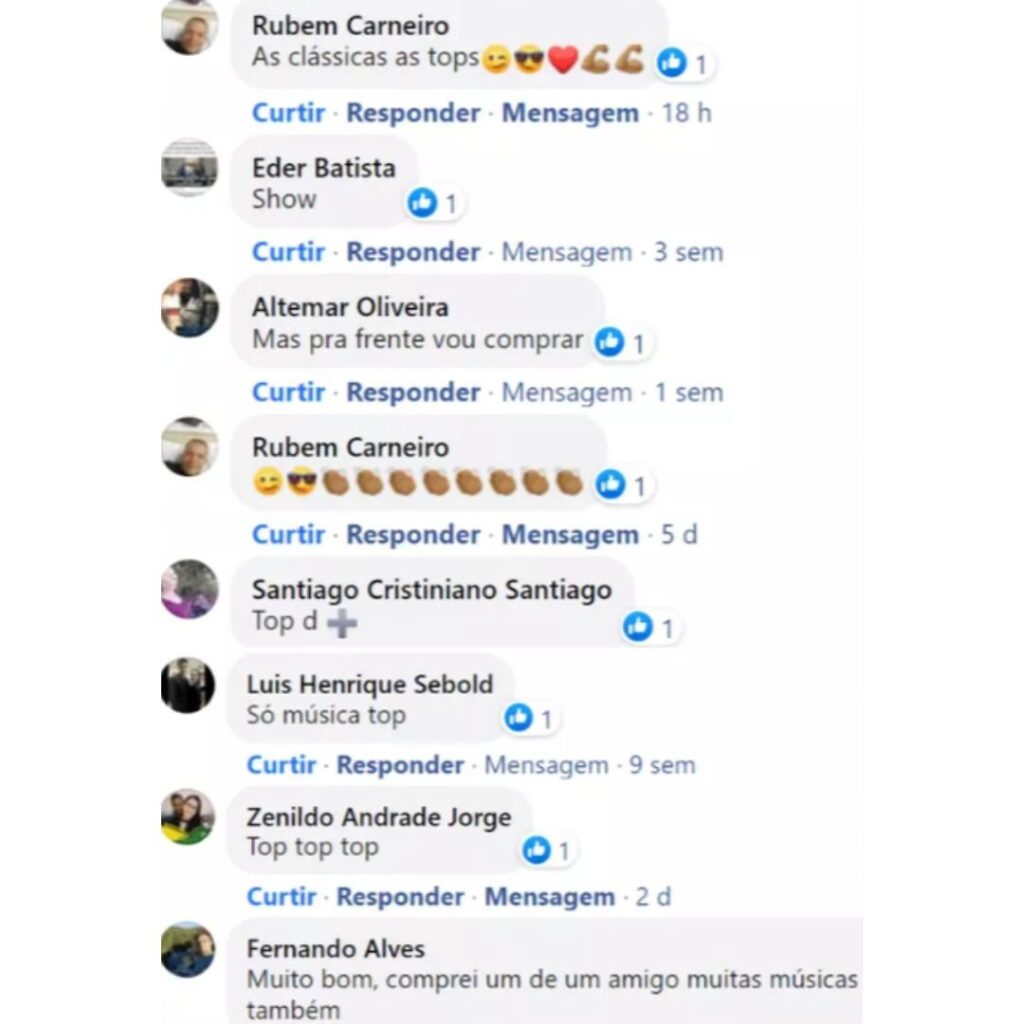The width and height of the screenshot is (1024, 1024).
Task: Click Luis Henrique Sebold's profile picture
Action: tap(188, 685)
